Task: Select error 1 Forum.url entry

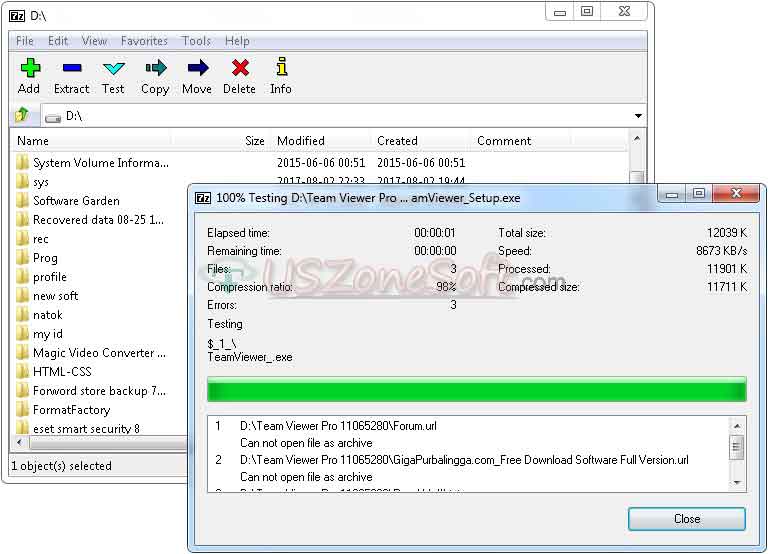Action: [338, 426]
